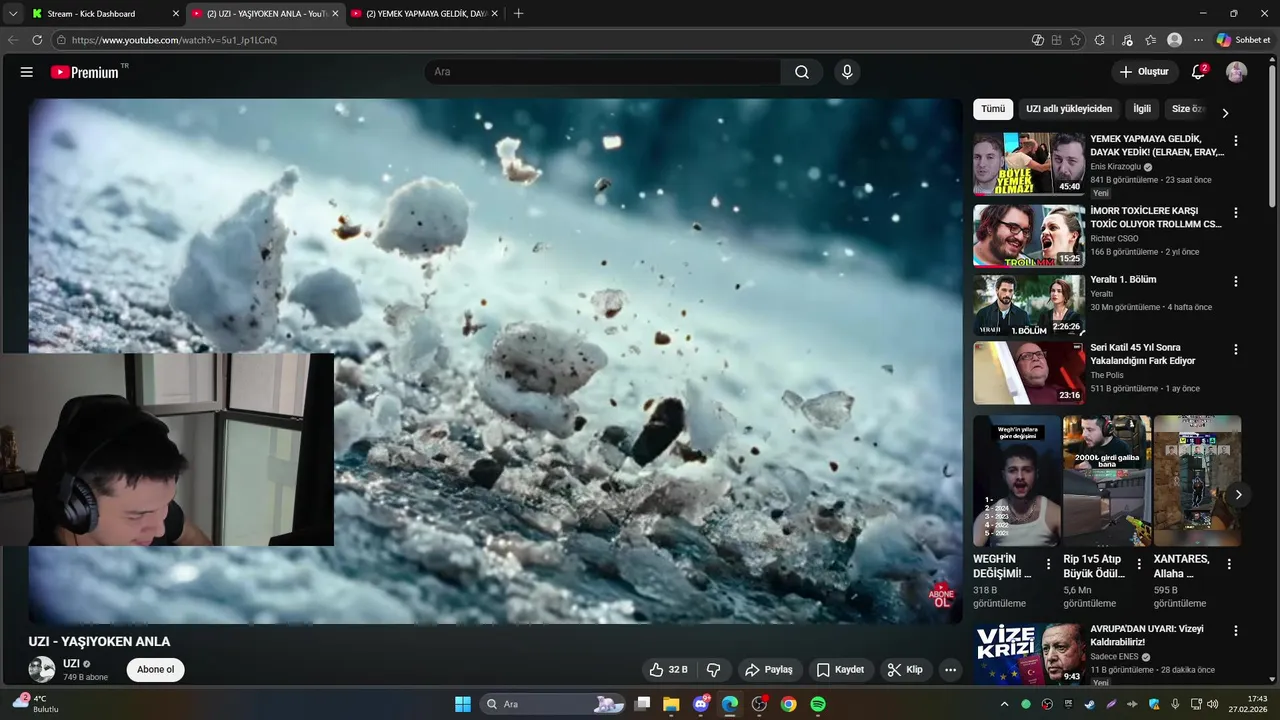Open options for YEMEK YAPMAYA GELDİK video

coord(1235,141)
